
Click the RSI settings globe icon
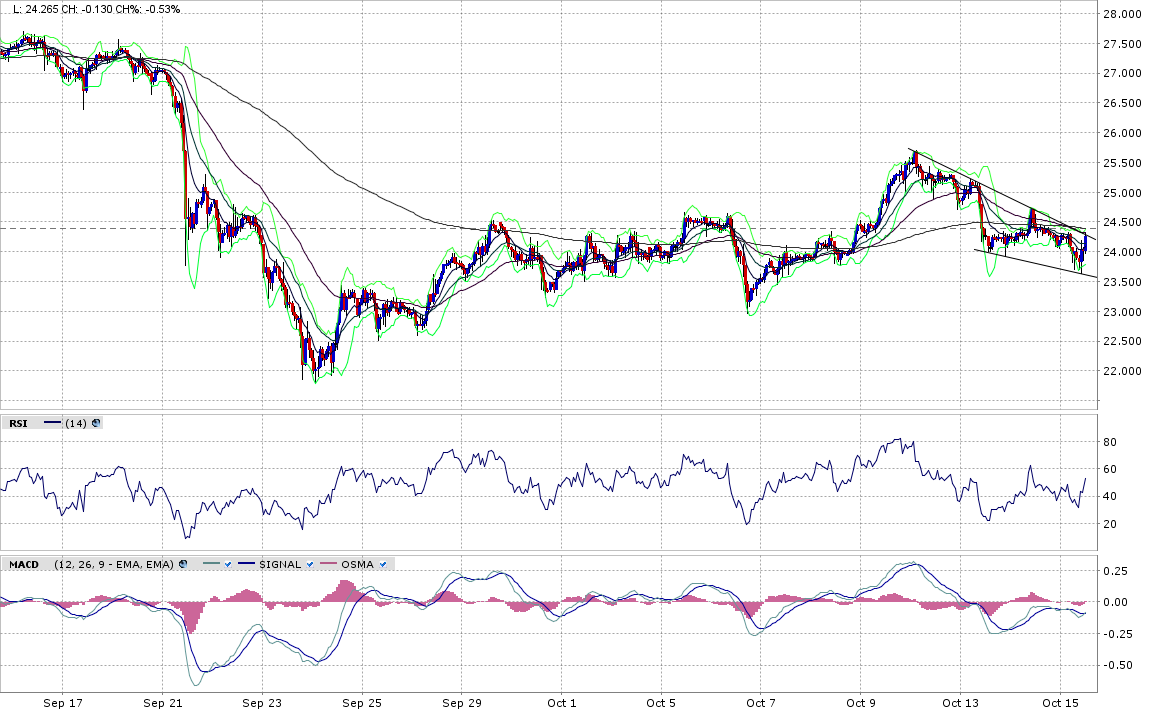[96, 423]
